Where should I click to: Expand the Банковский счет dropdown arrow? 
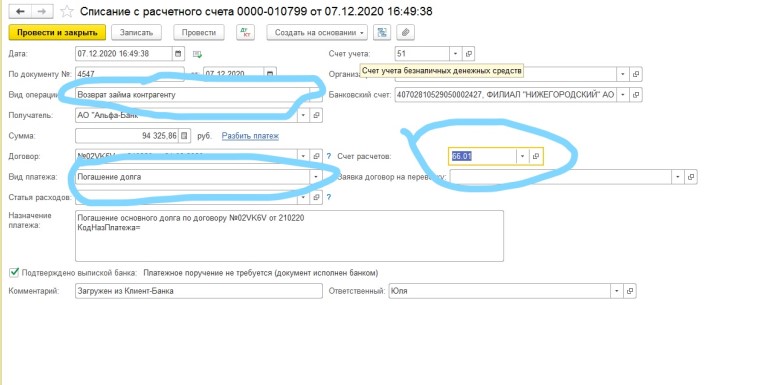click(623, 95)
